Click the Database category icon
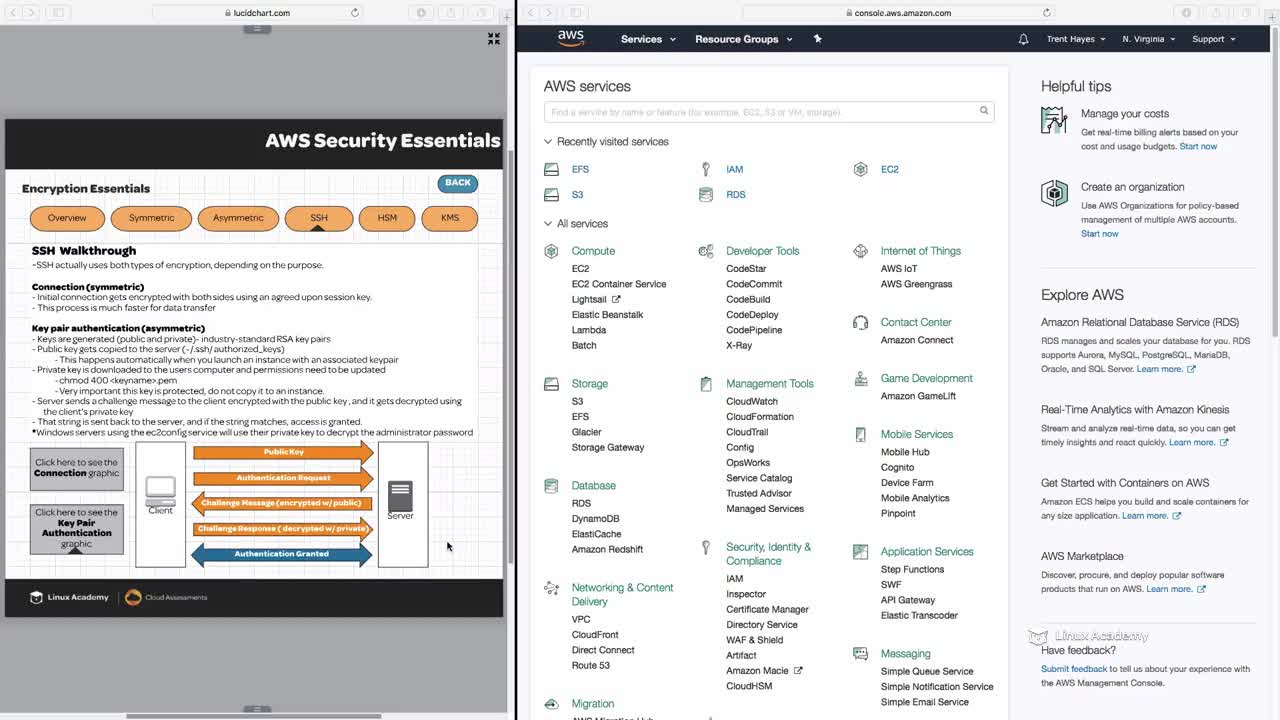1280x720 pixels. [551, 486]
